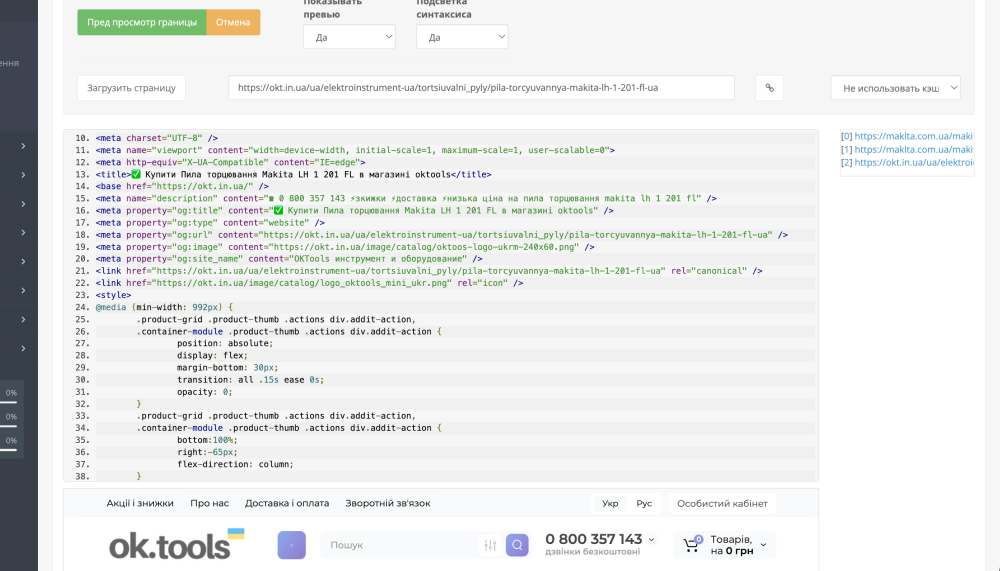This screenshot has height=571, width=1000.
Task: Open the 'Особистий кабінет' link
Action: (x=722, y=503)
